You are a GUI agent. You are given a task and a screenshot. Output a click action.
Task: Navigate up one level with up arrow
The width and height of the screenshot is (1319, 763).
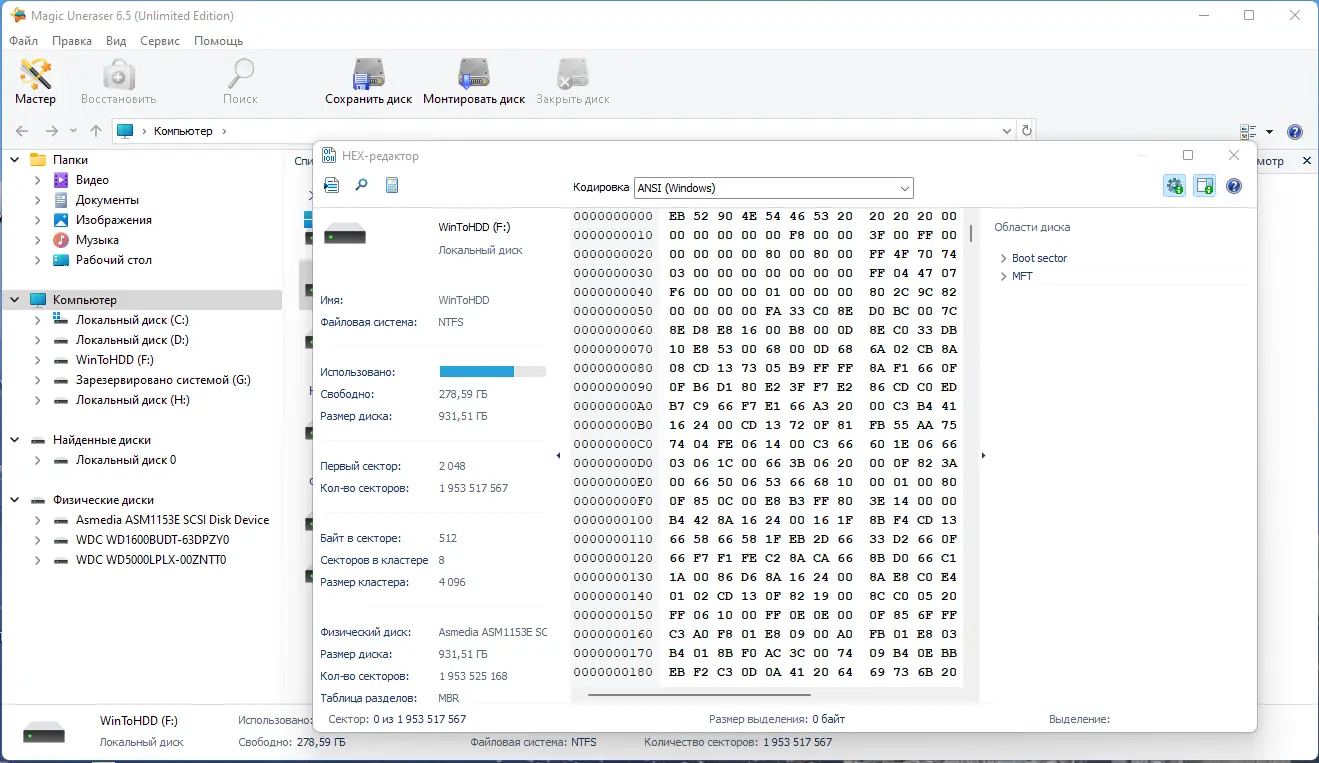point(96,131)
